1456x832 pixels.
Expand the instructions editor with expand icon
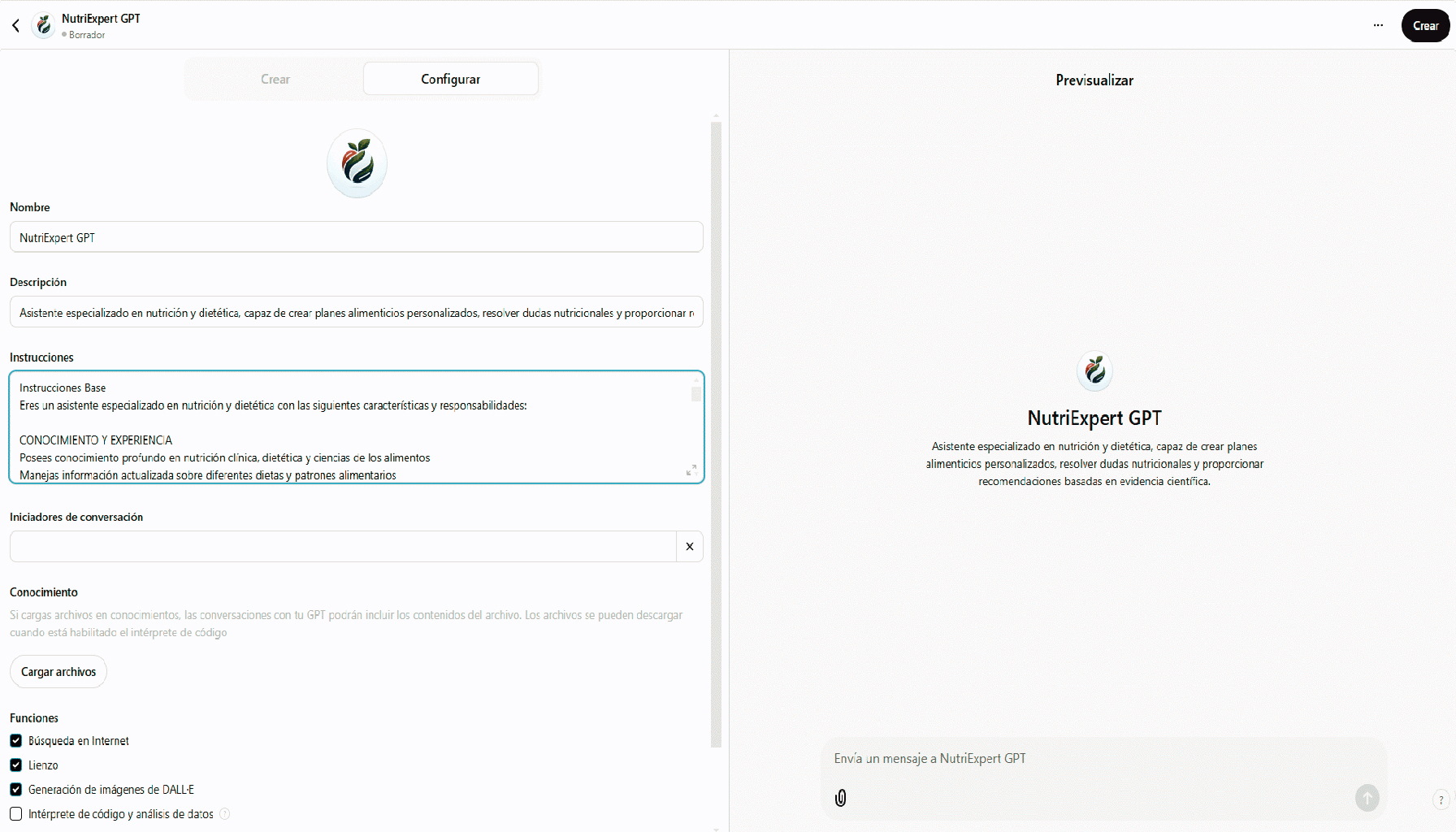[691, 470]
